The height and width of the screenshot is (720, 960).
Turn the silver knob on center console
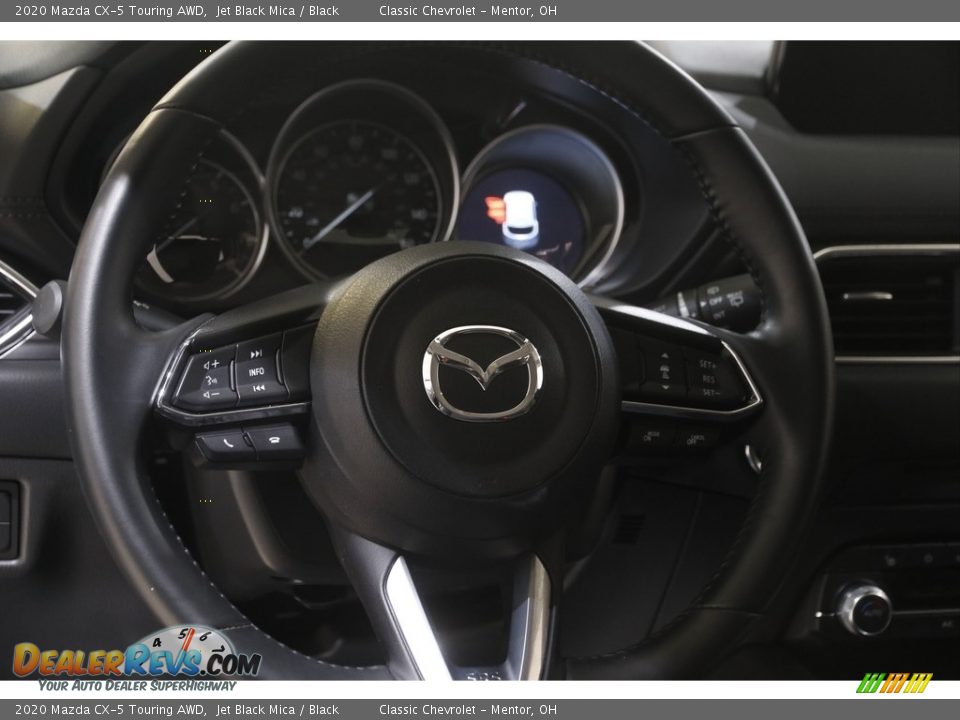(864, 609)
